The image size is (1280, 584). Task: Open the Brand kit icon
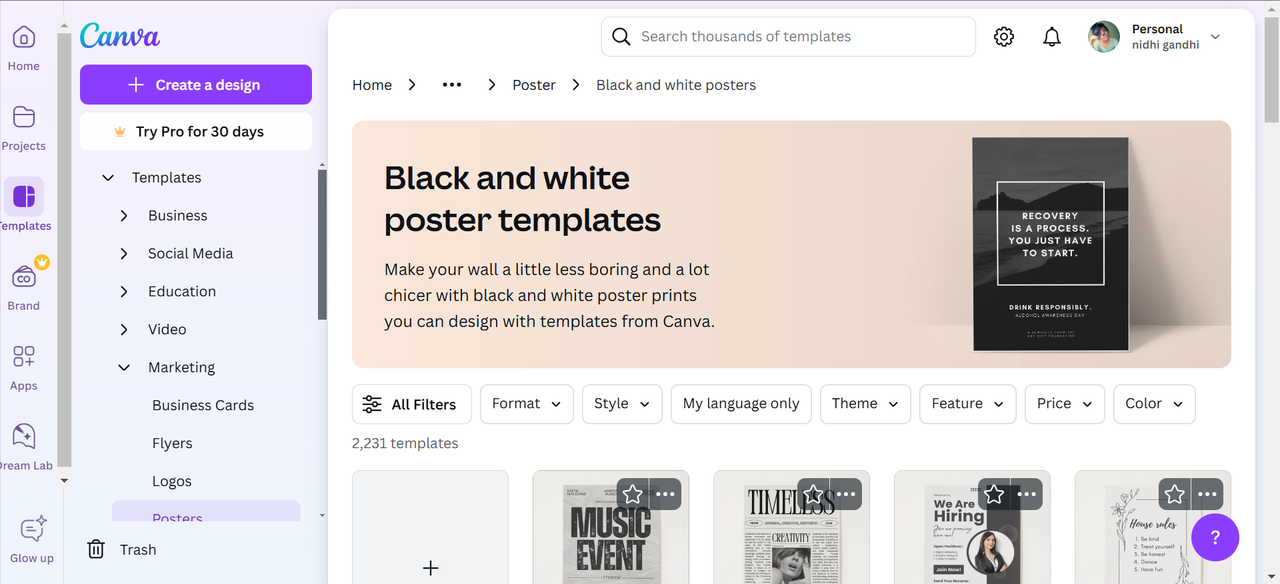coord(23,277)
